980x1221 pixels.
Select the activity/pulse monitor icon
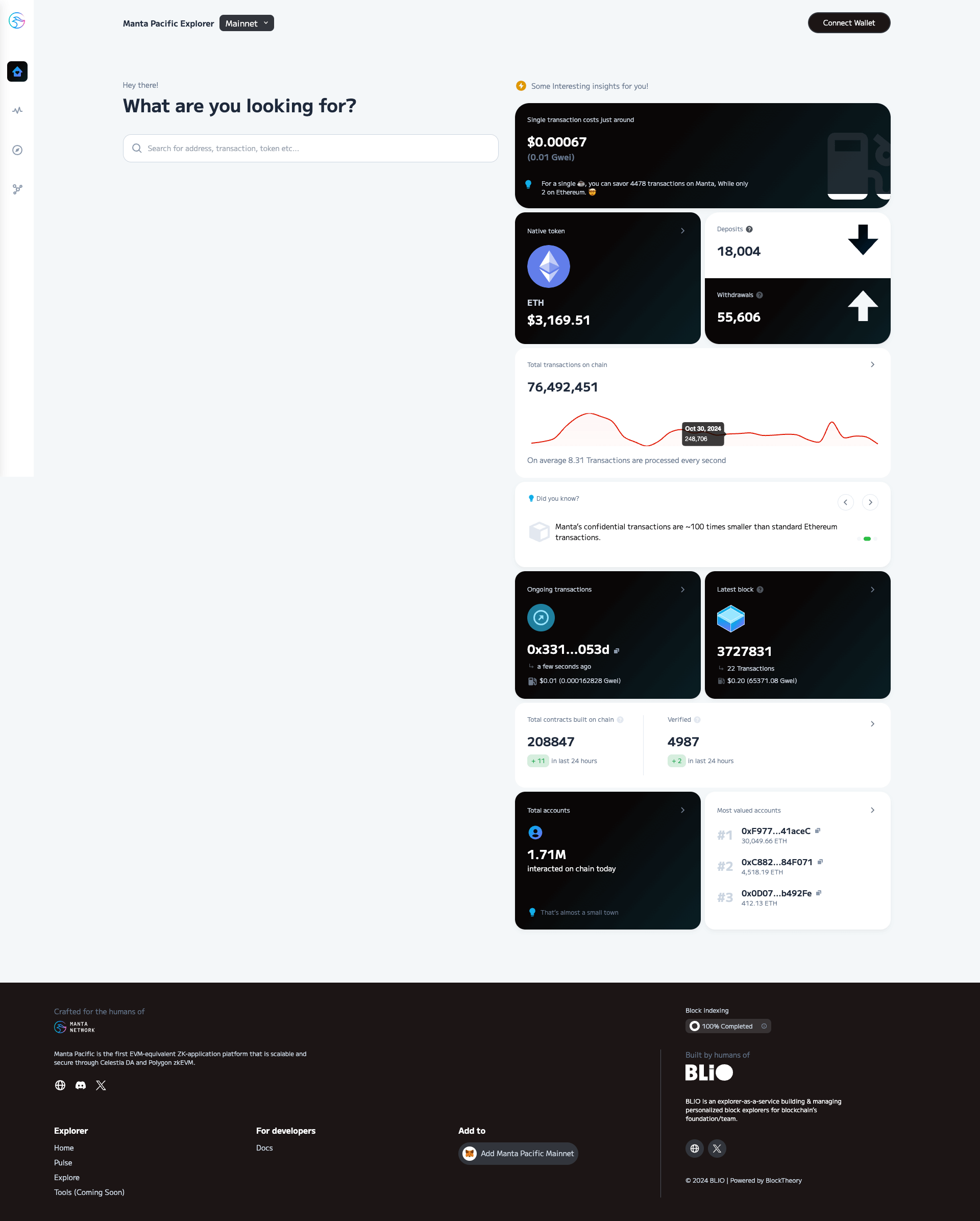pyautogui.click(x=17, y=110)
